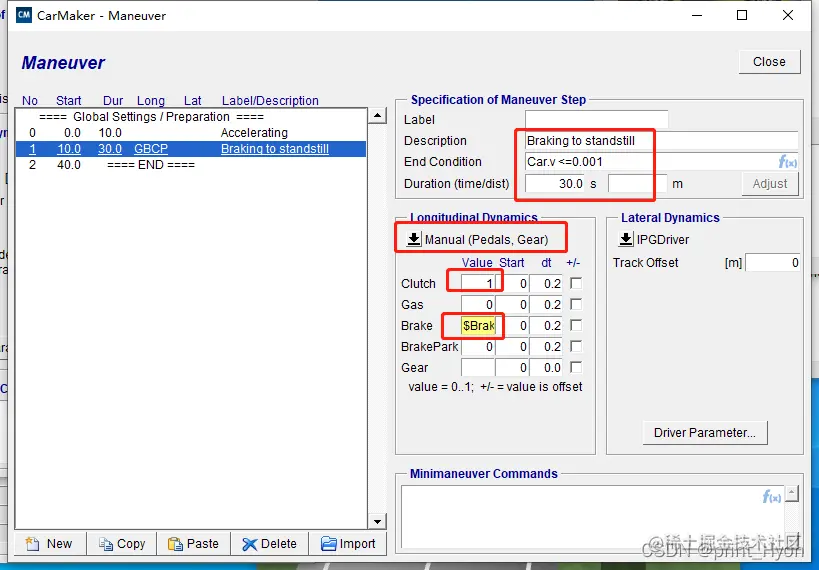This screenshot has height=570, width=819.
Task: Click the maneuver list scroll up arrow
Action: coord(377,115)
